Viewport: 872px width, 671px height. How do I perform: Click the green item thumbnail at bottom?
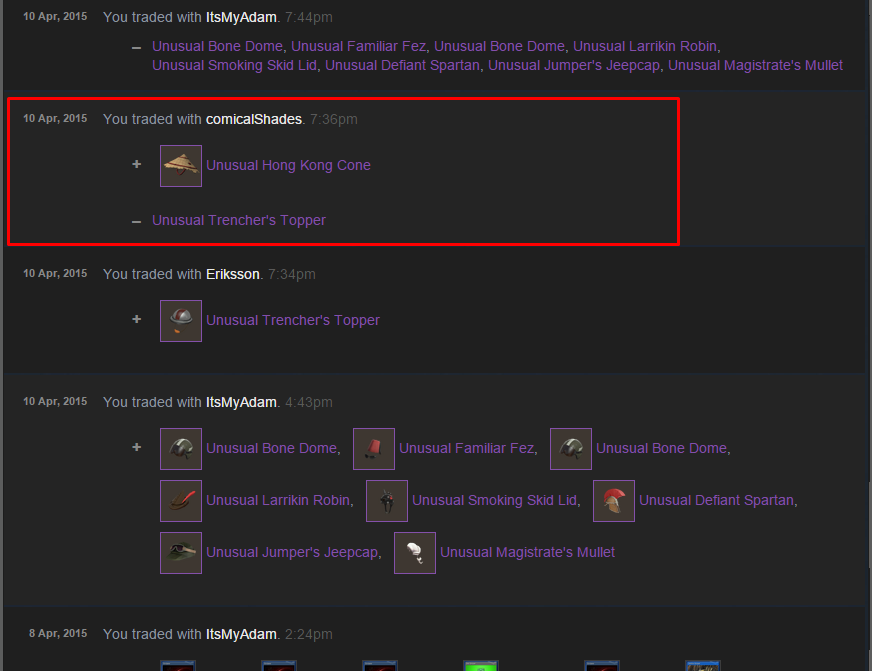pos(480,665)
